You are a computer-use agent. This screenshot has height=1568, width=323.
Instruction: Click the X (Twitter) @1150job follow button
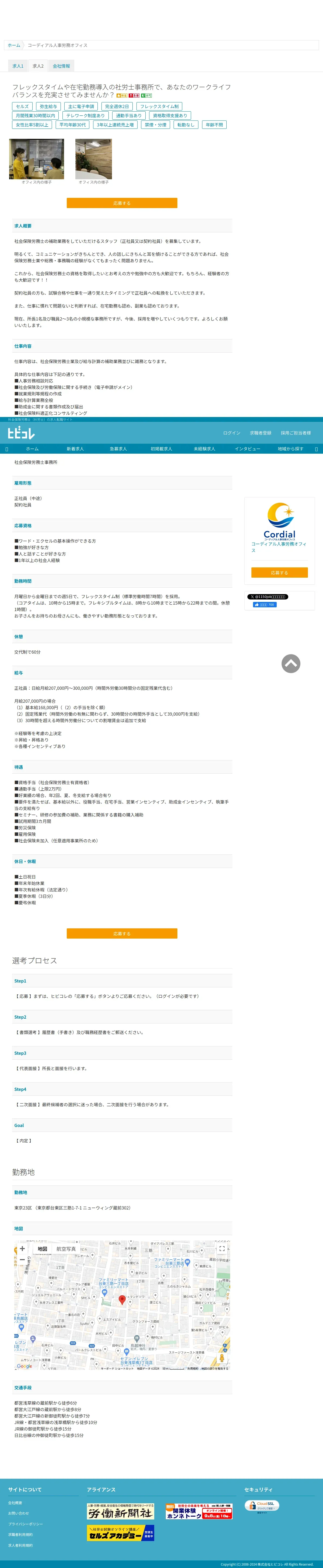pyautogui.click(x=268, y=597)
